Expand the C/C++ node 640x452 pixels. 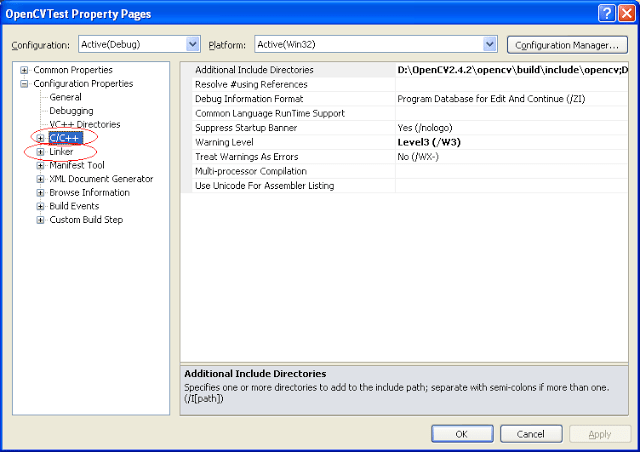pyautogui.click(x=40, y=138)
